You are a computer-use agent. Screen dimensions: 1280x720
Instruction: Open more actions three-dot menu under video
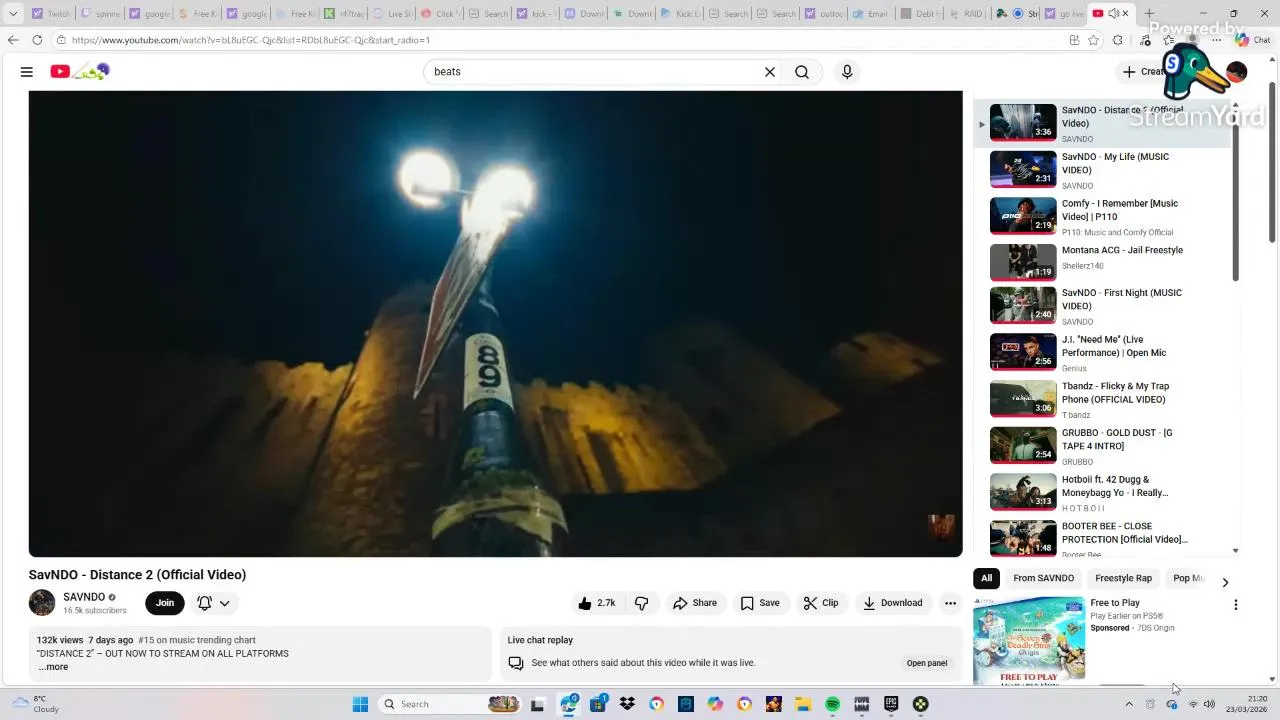pyautogui.click(x=950, y=603)
